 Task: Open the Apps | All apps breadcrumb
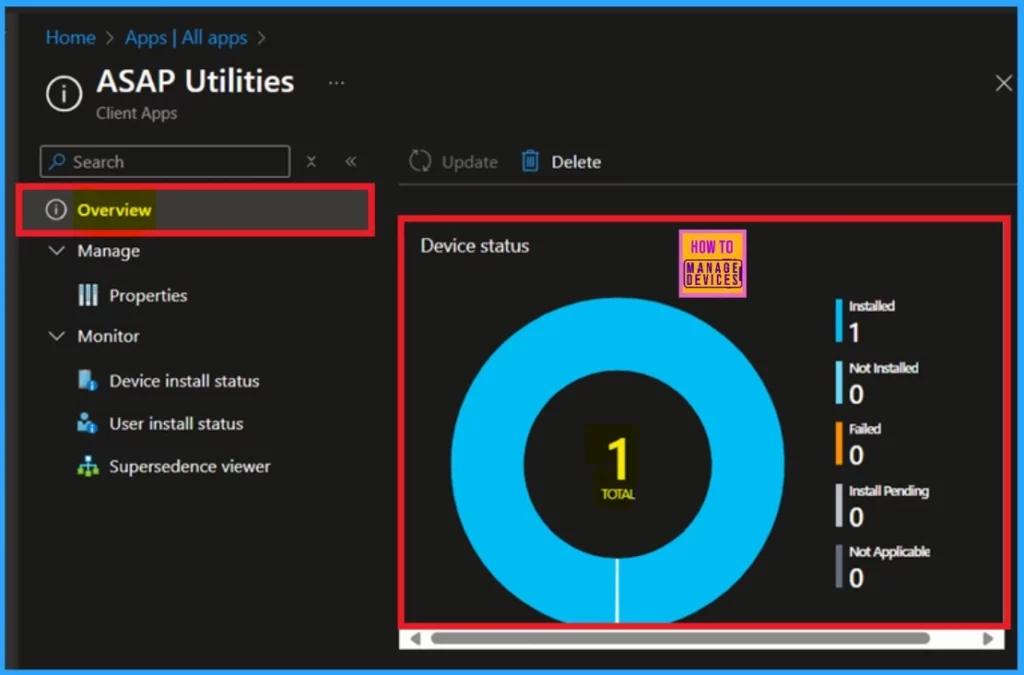pyautogui.click(x=186, y=38)
